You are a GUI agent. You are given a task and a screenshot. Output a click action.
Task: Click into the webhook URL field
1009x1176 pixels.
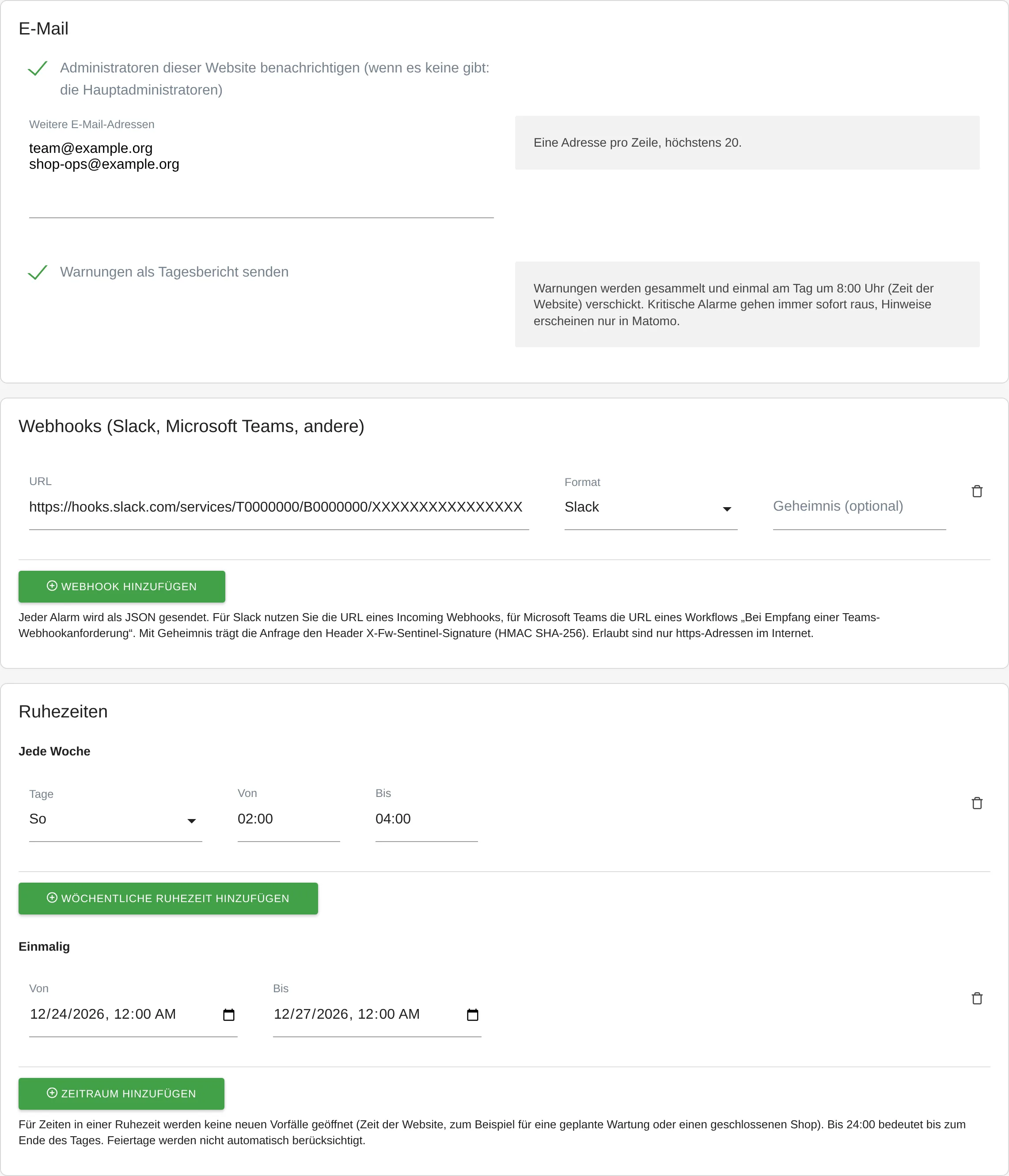coord(279,507)
